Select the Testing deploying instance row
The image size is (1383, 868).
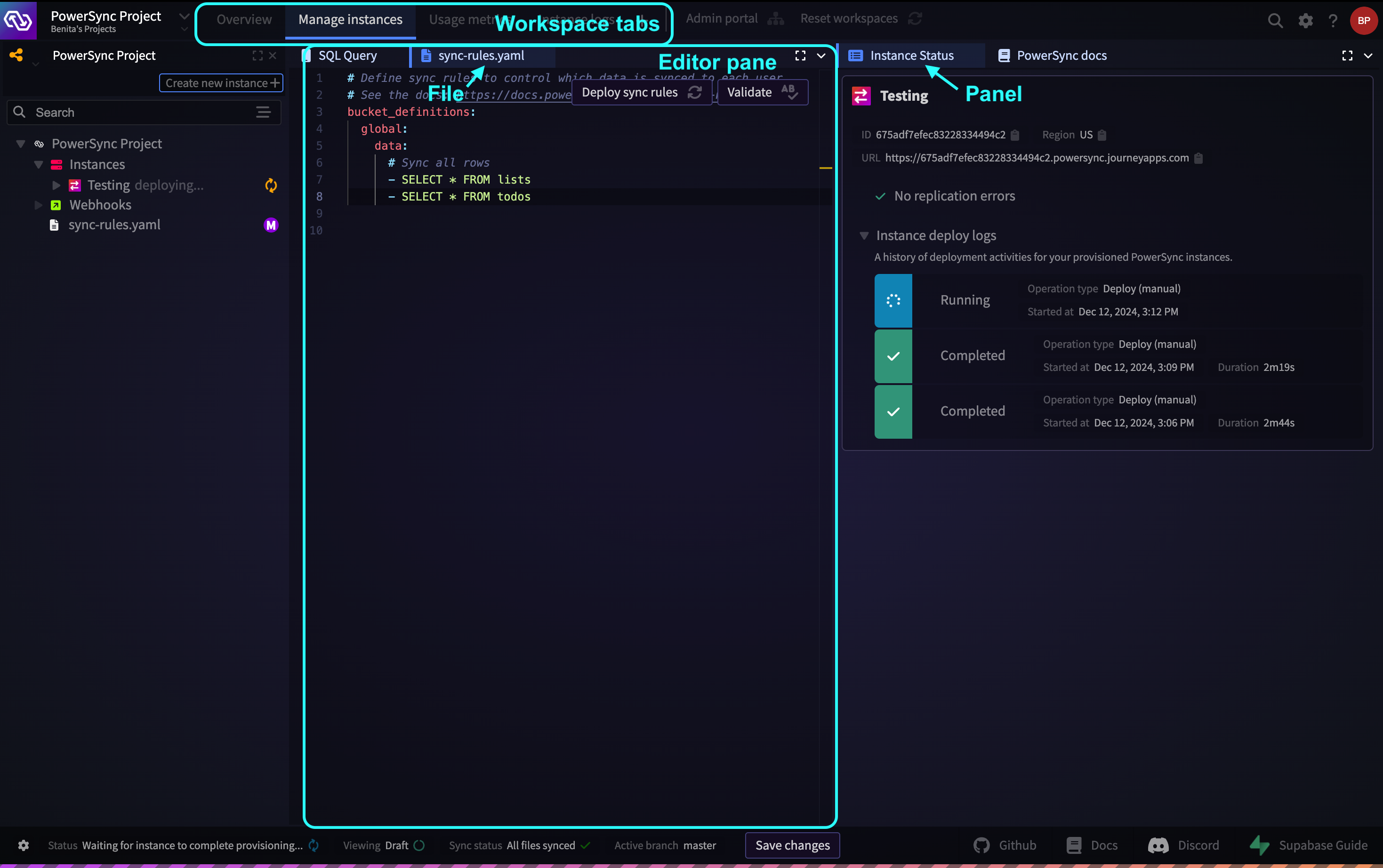coord(146,185)
